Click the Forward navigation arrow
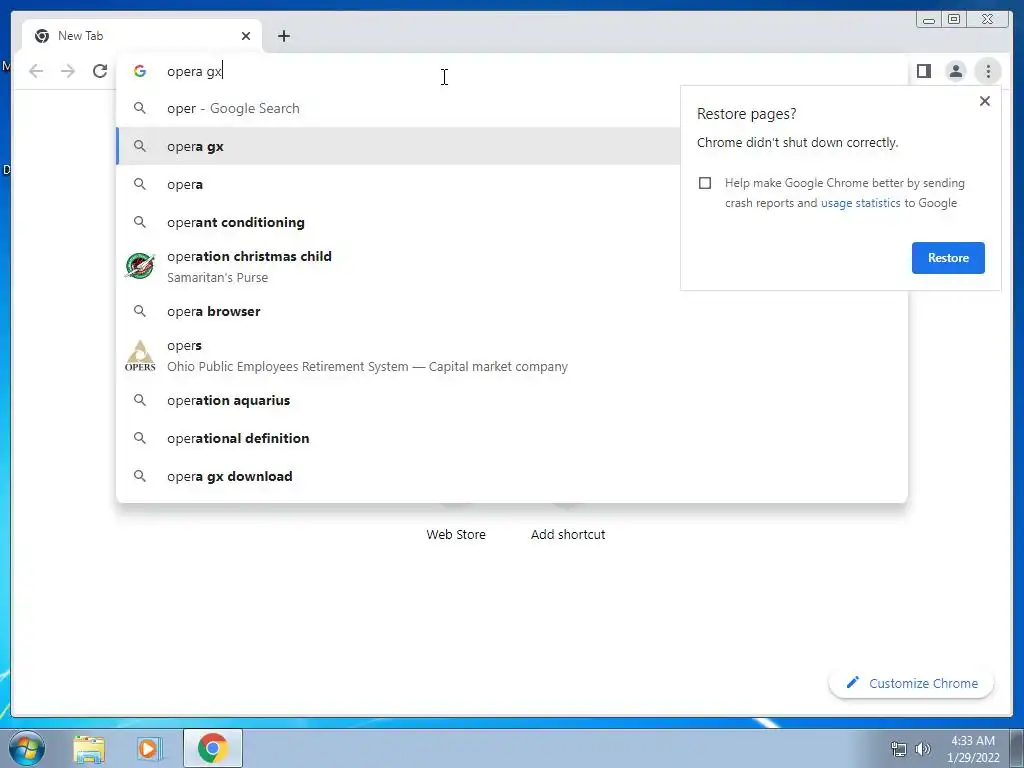Viewport: 1024px width, 768px height. 68,71
